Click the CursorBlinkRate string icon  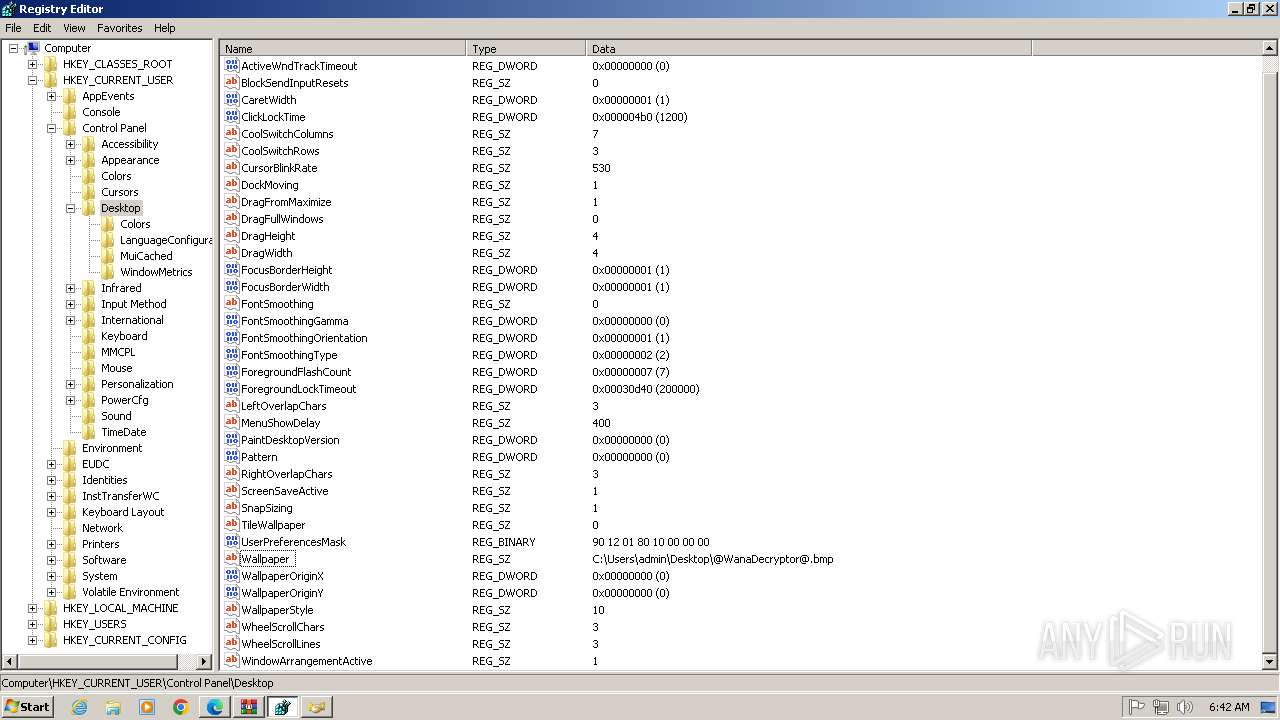(232, 168)
